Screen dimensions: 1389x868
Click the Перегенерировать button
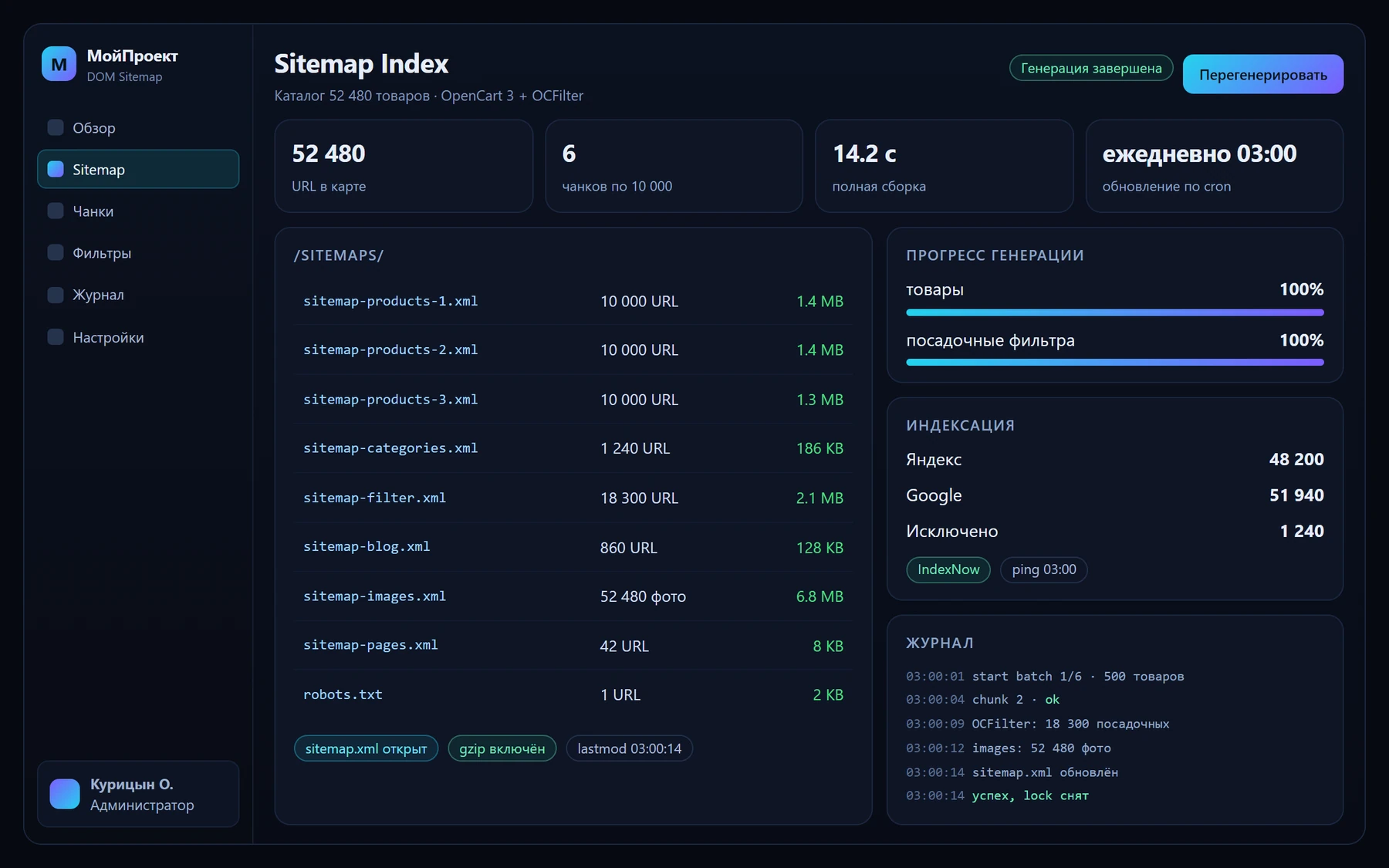[1262, 75]
